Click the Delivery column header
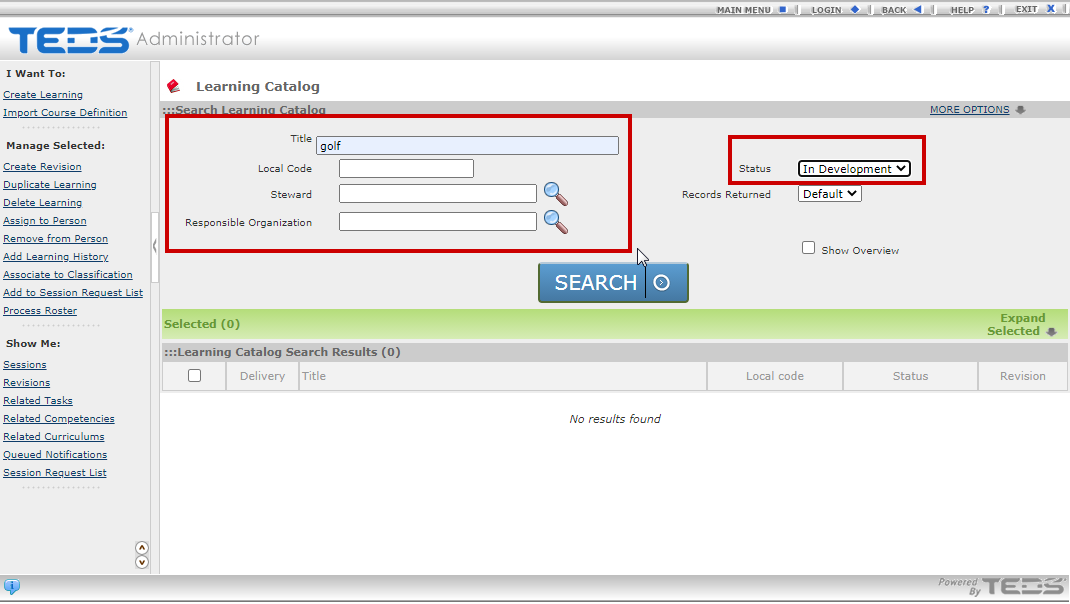 [x=262, y=376]
